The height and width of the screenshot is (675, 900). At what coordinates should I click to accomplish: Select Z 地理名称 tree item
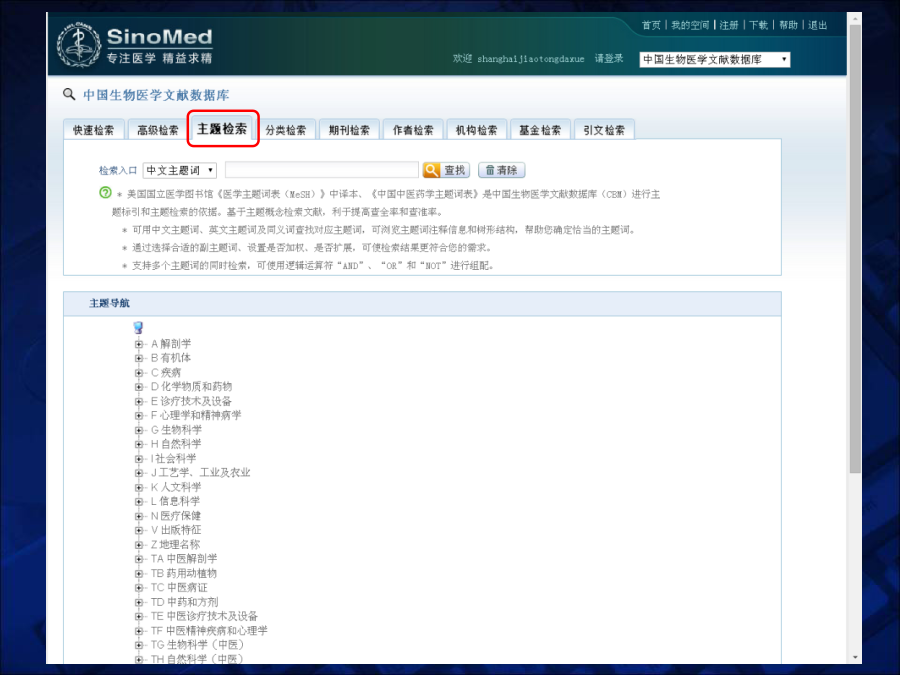[176, 544]
